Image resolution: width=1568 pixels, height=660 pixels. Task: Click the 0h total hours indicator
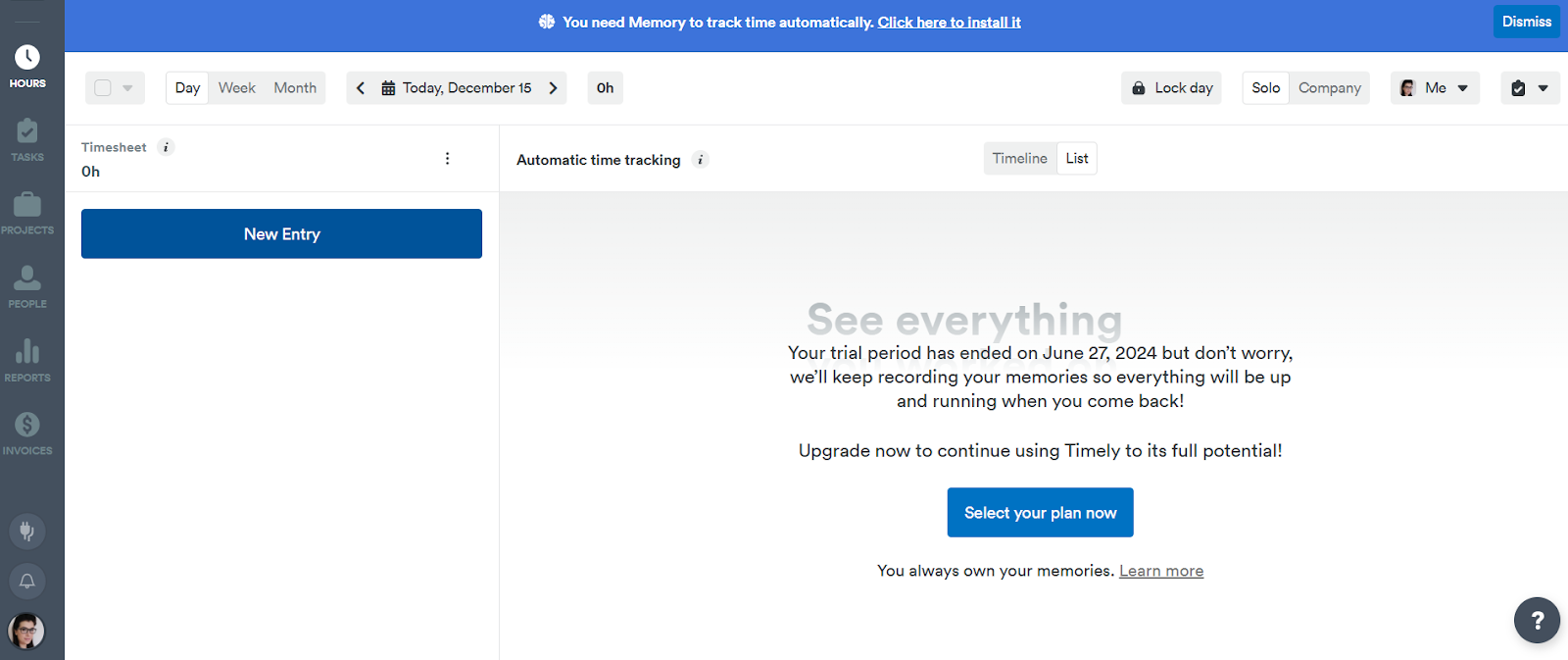point(606,88)
